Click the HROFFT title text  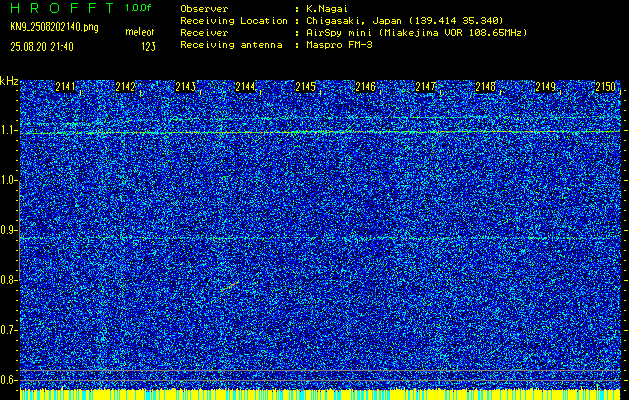(x=62, y=8)
